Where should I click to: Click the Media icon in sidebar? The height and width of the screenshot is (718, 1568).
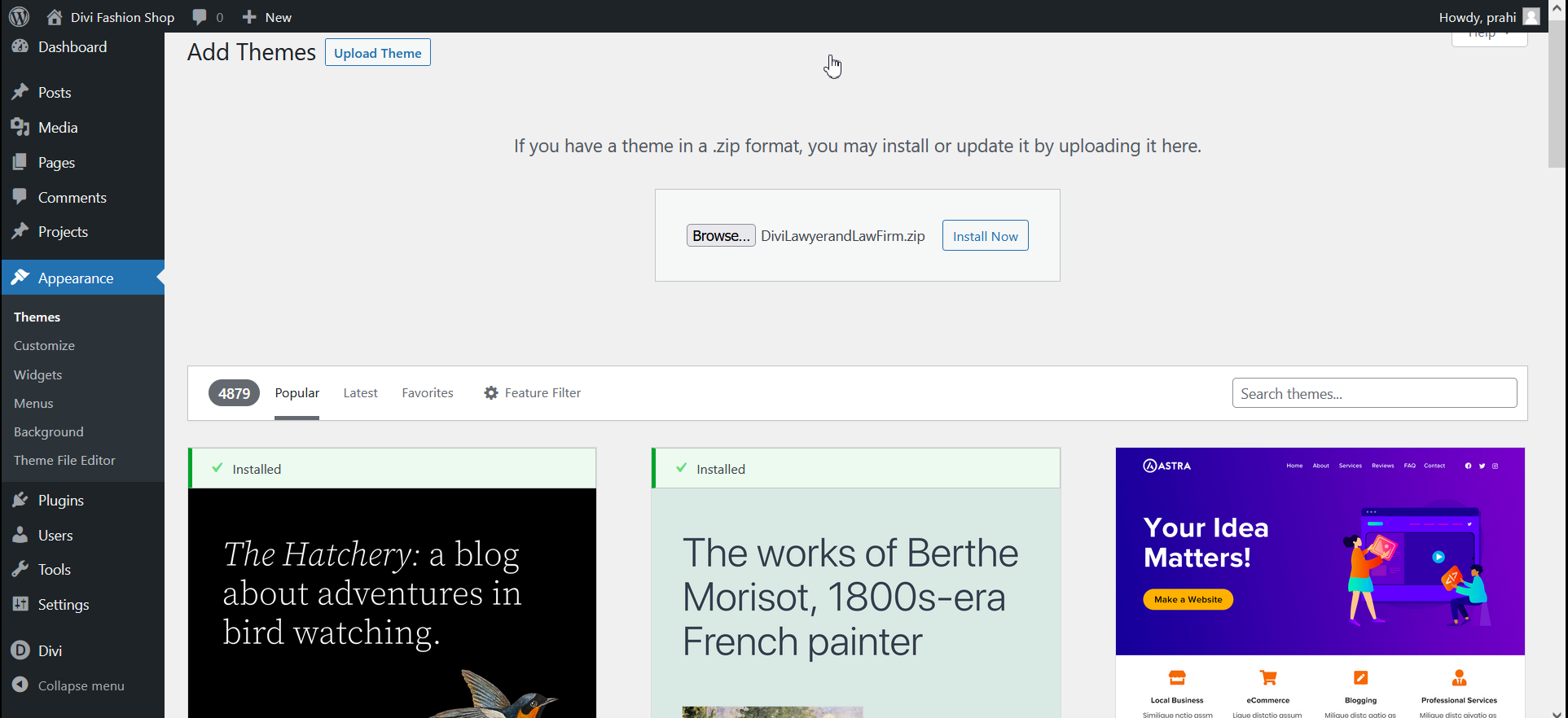click(20, 127)
